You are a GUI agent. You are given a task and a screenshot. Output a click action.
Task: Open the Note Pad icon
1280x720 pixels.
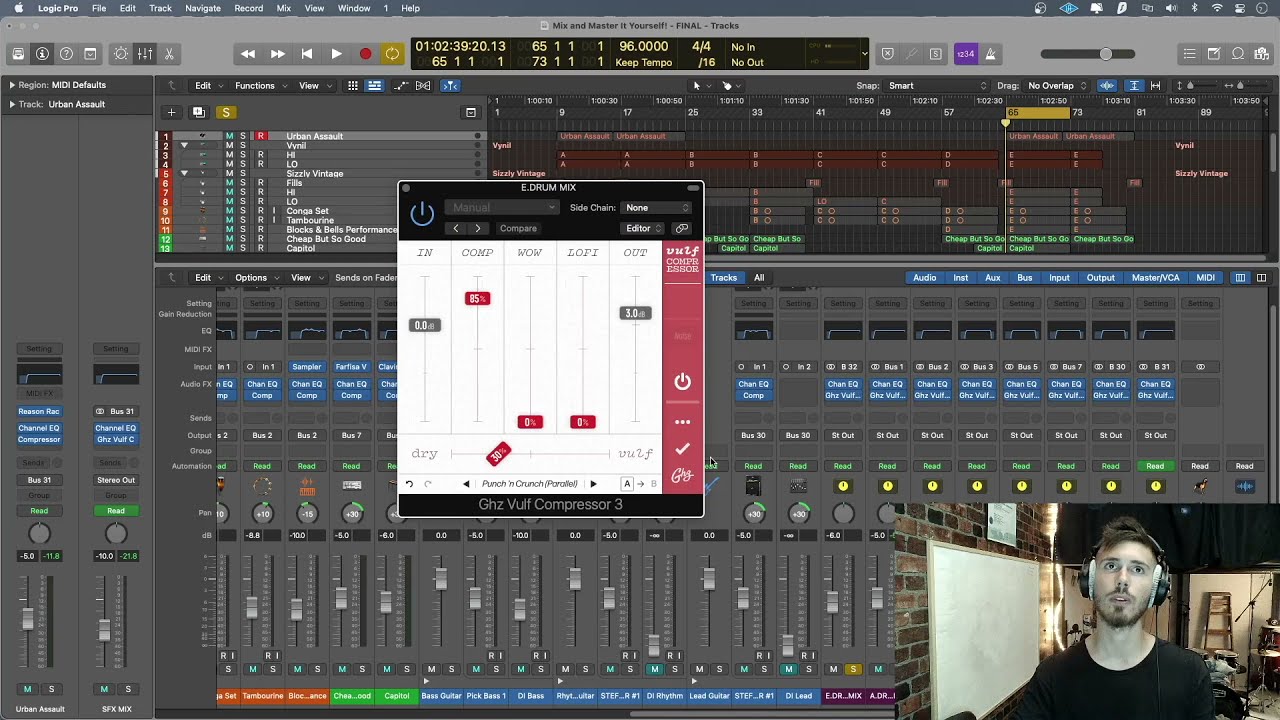(x=1213, y=54)
